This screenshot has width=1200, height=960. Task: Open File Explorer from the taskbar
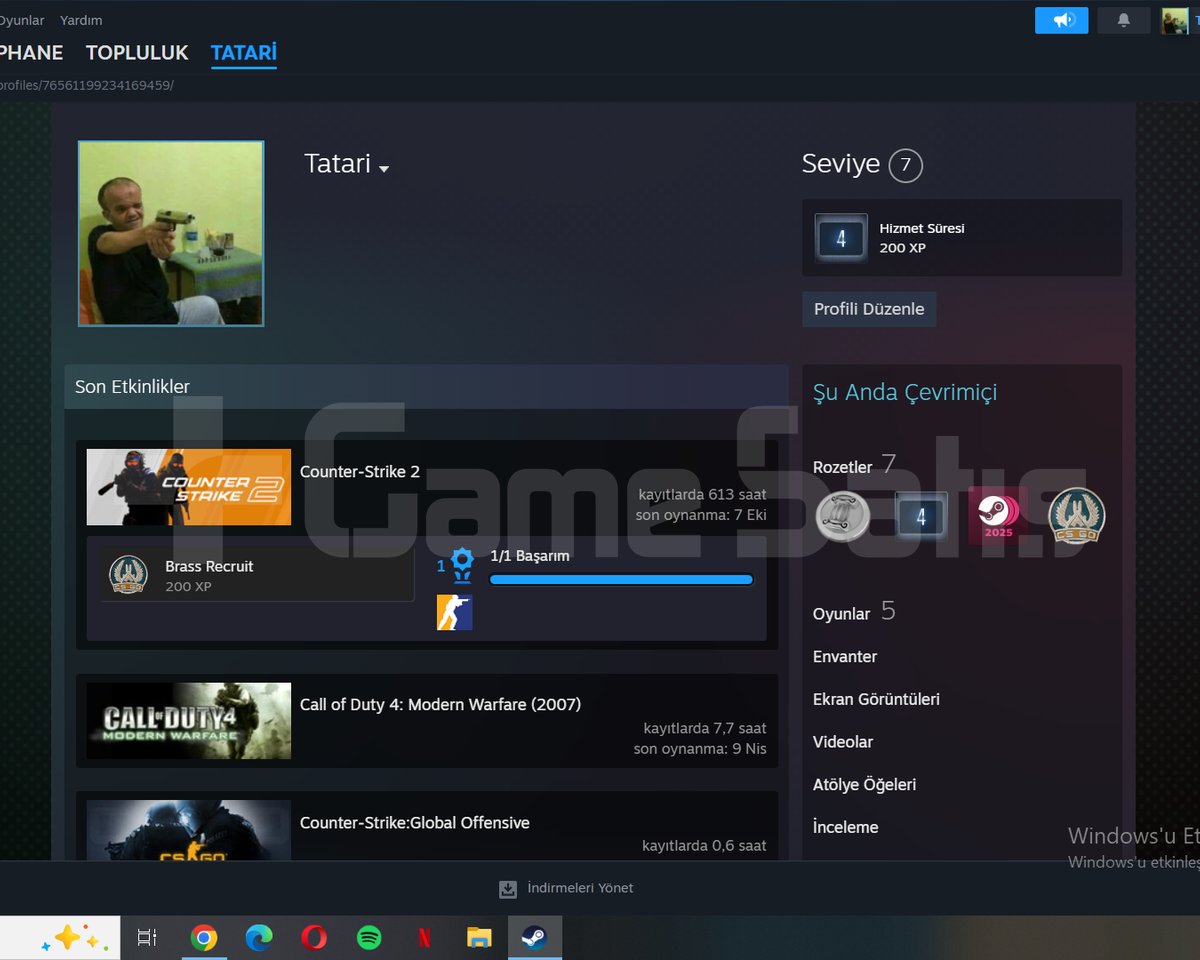tap(479, 938)
